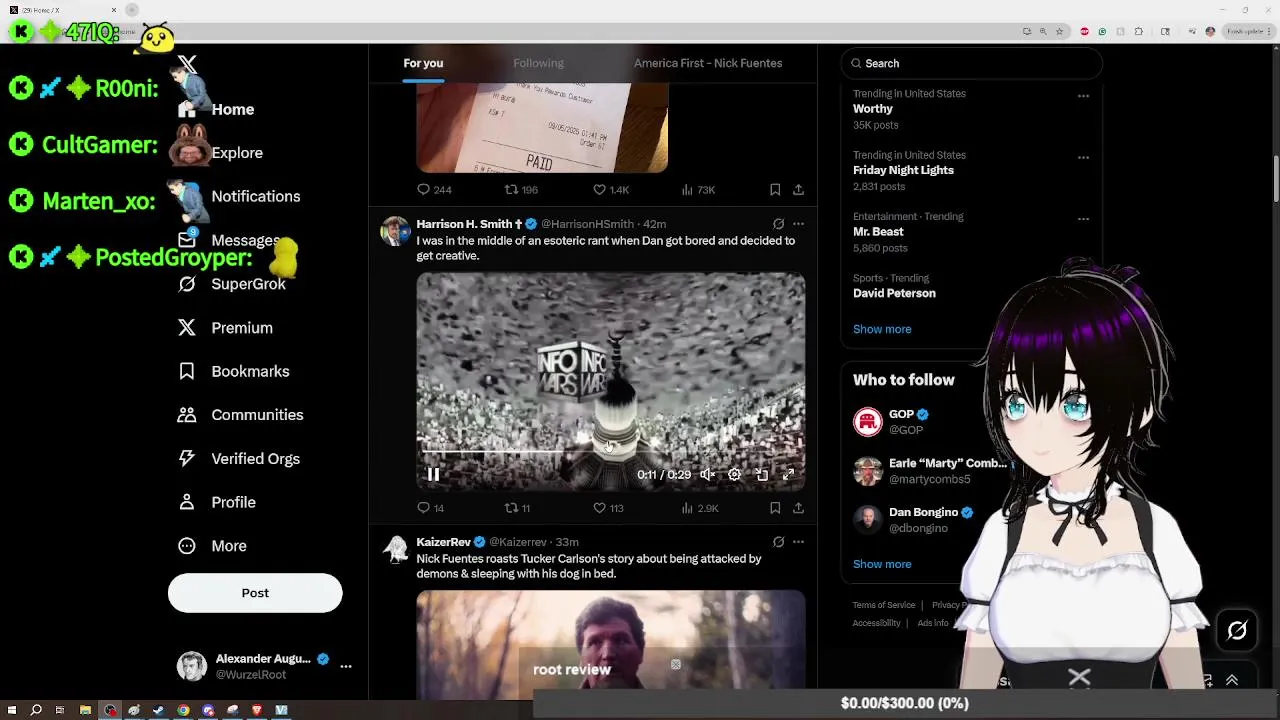View analytics for Harrison Smith's post
Viewport: 1280px width, 720px height.
699,508
